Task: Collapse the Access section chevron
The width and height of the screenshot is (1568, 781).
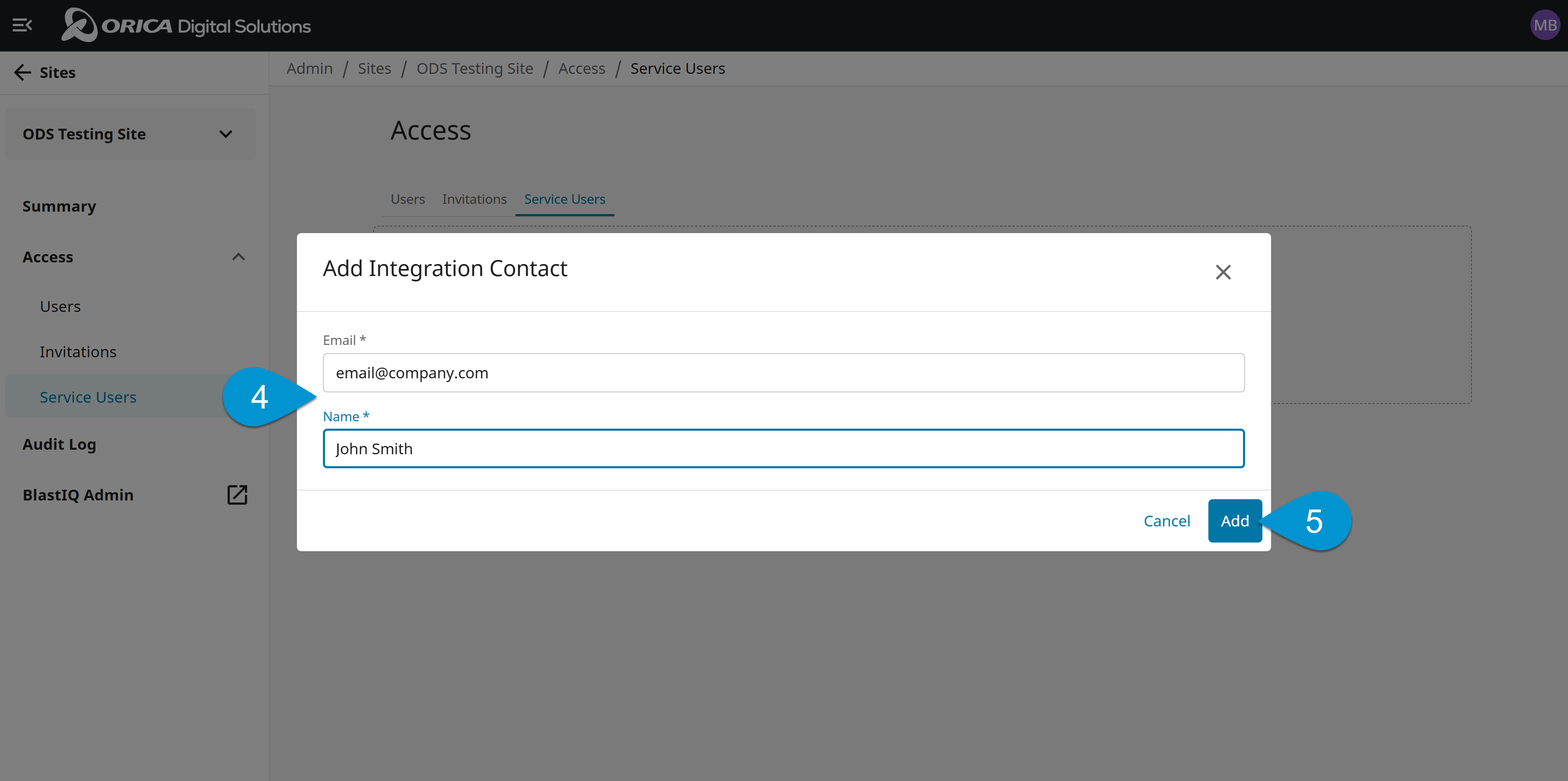Action: pyautogui.click(x=239, y=257)
